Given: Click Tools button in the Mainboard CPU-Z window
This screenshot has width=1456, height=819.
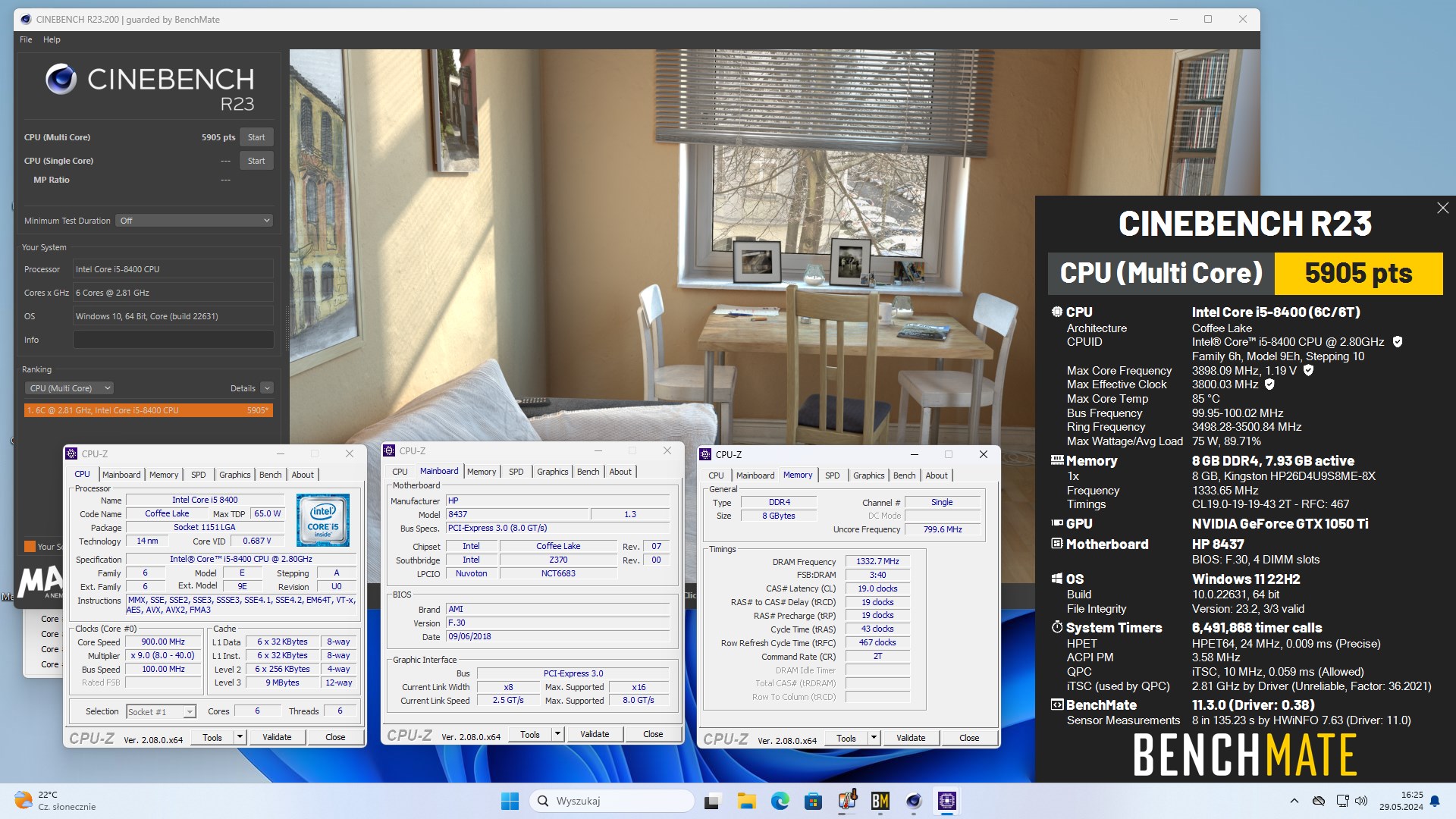Looking at the screenshot, I should point(530,734).
